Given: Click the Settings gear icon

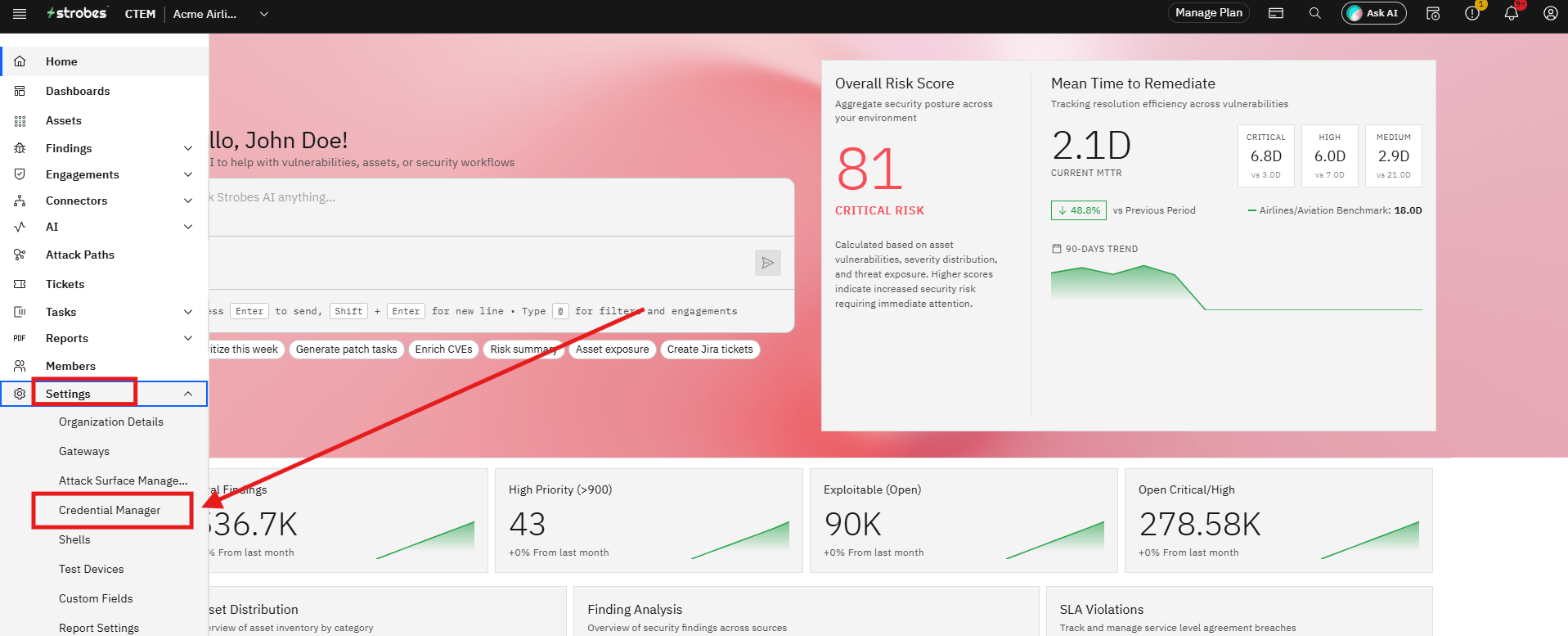Looking at the screenshot, I should coord(20,394).
